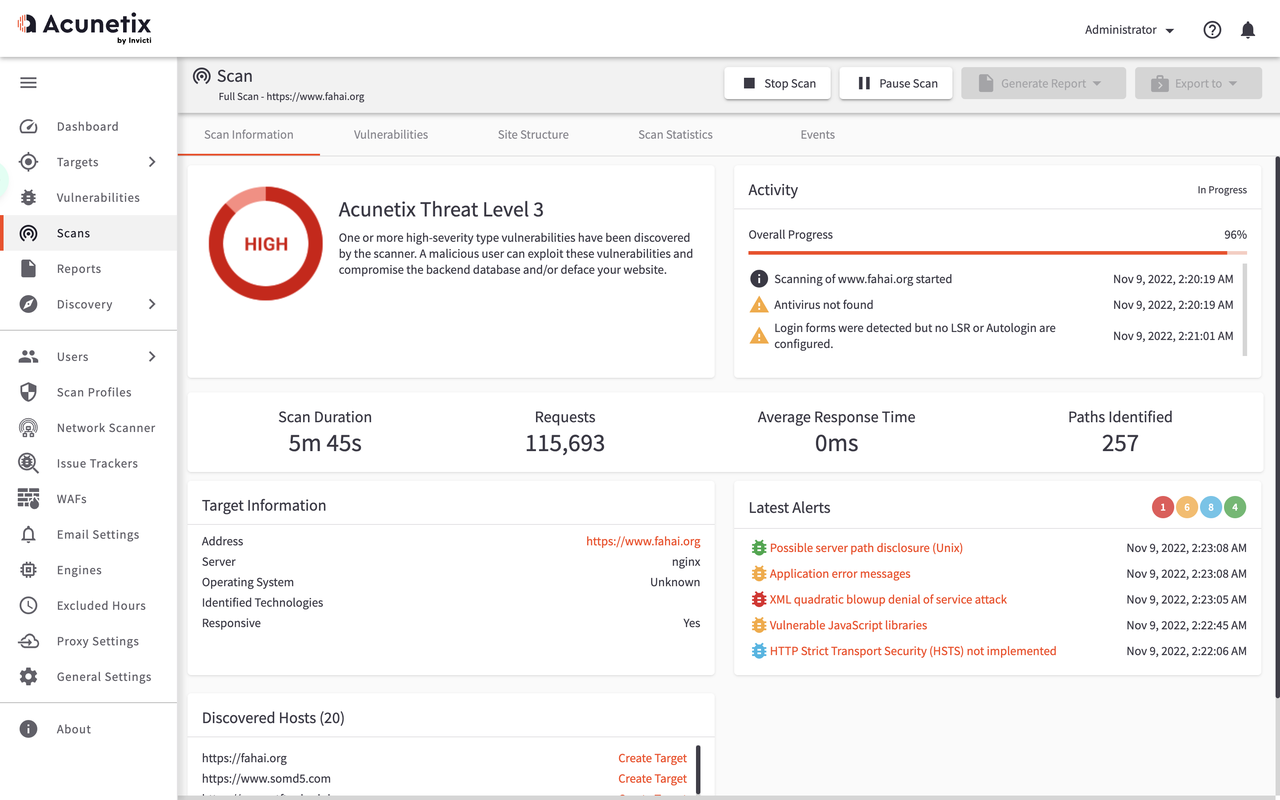Screen dimensions: 1280x800
Task: Switch to the Events tab
Action: click(817, 135)
